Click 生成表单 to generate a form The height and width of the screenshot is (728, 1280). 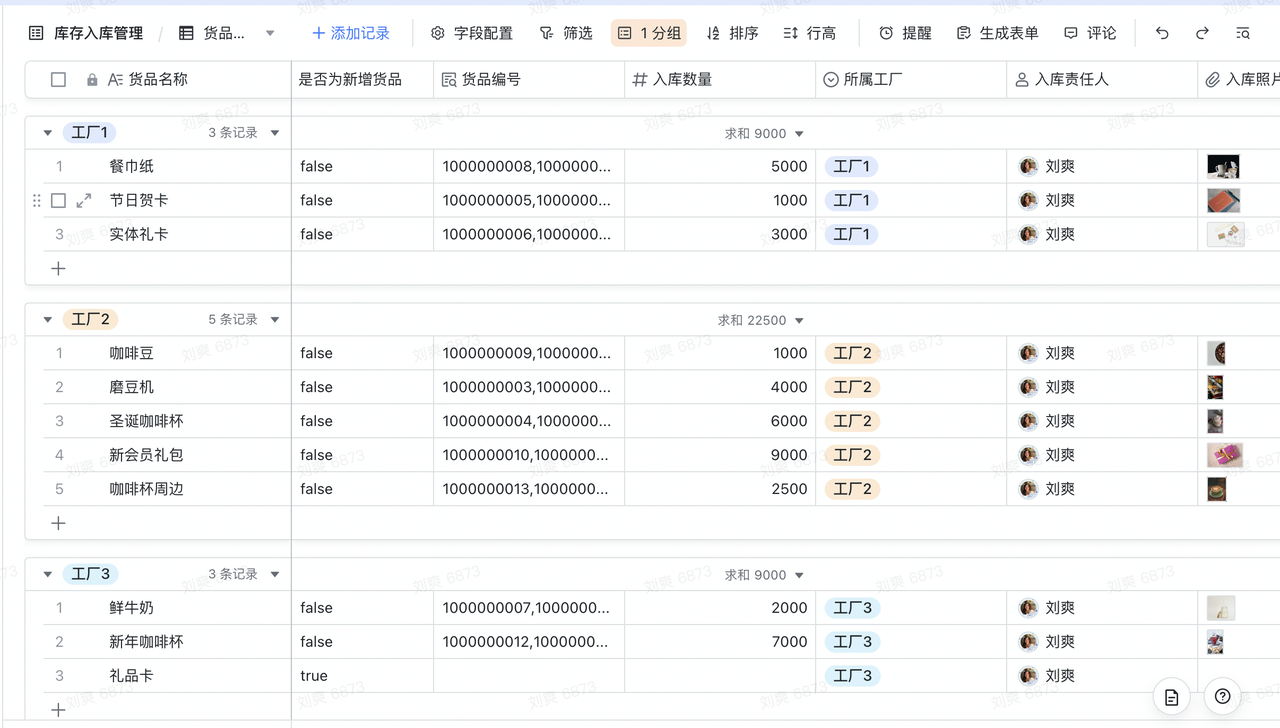tap(997, 33)
